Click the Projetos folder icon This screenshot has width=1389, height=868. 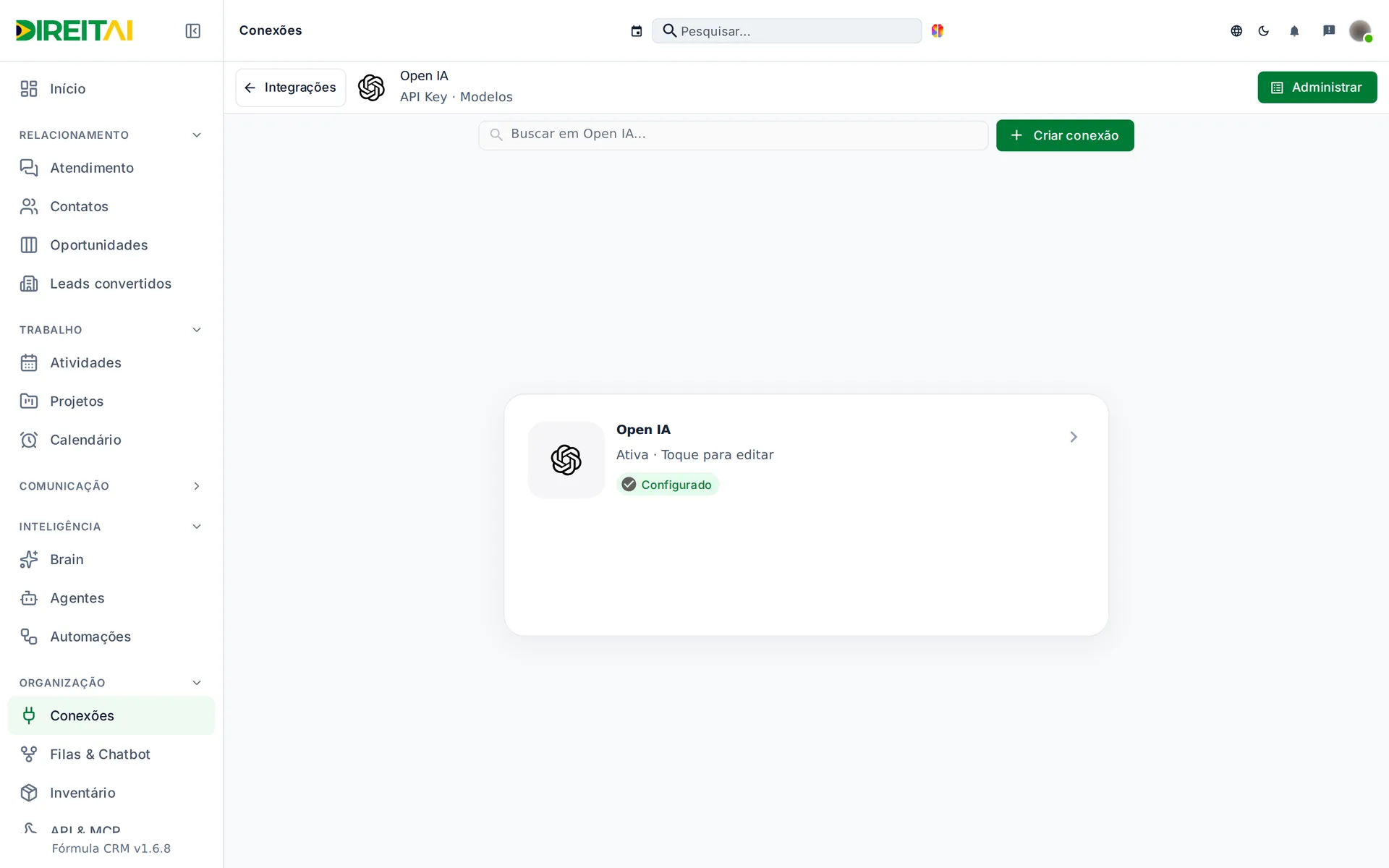click(x=29, y=401)
